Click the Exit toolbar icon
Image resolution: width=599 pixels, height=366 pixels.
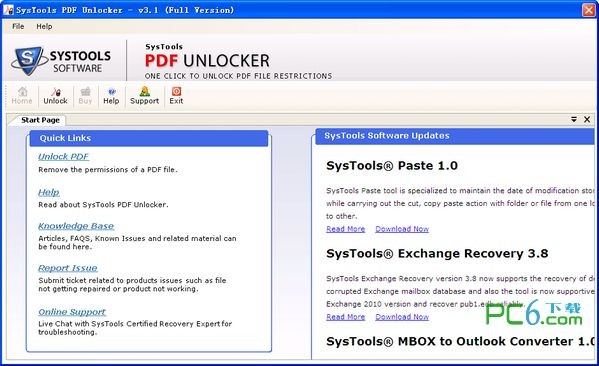[176, 96]
